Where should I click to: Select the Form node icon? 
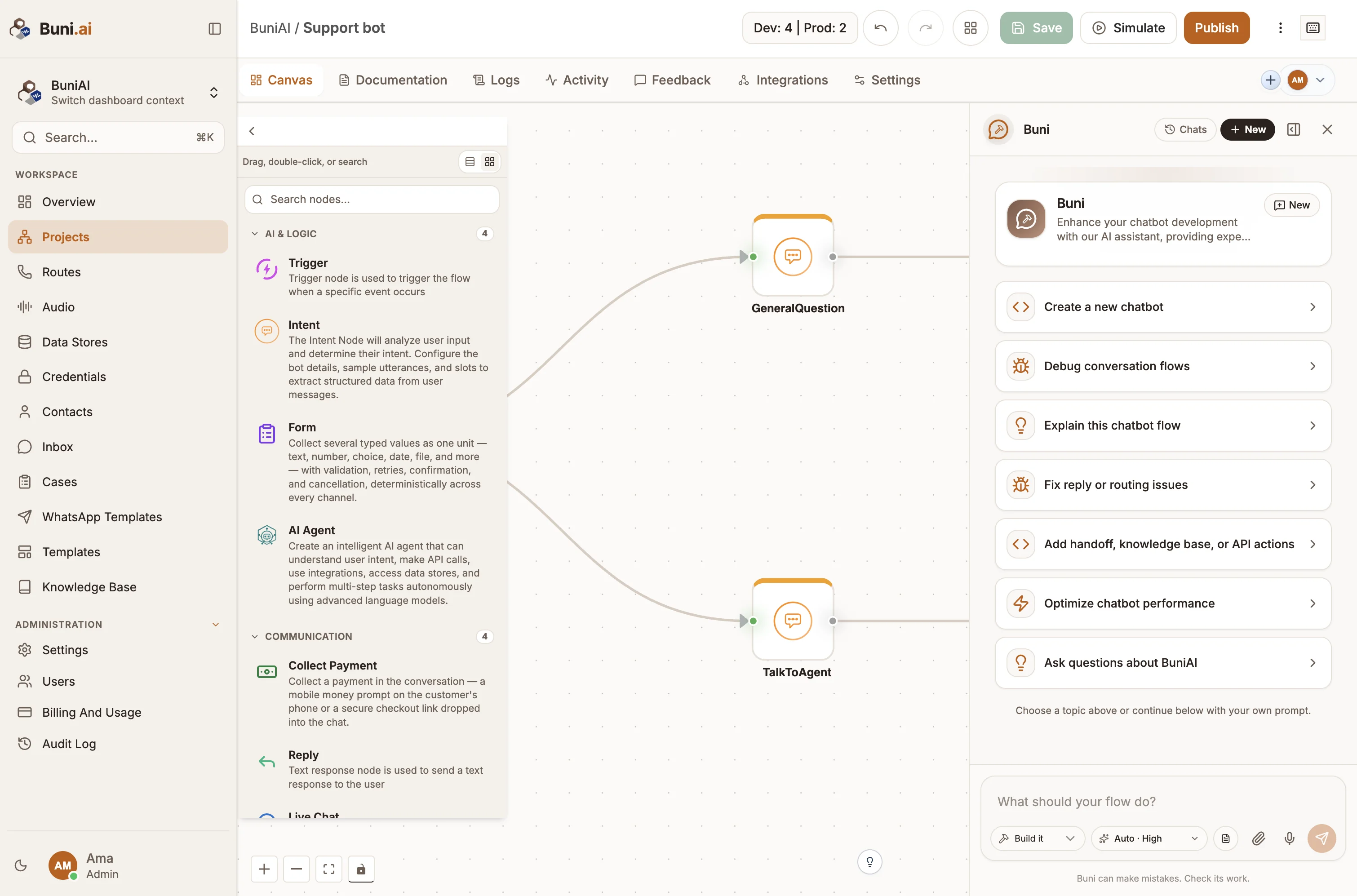point(266,433)
